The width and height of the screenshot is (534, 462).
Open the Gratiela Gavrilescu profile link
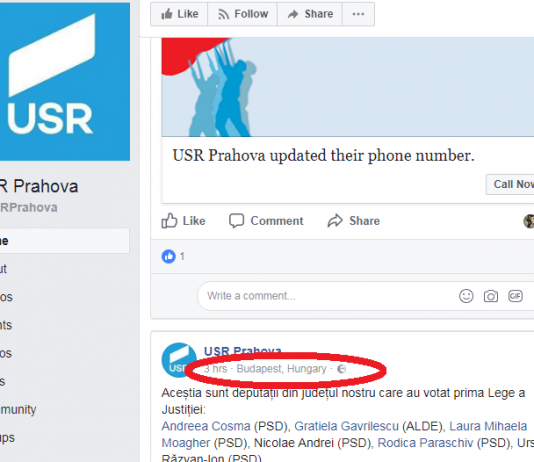(x=346, y=426)
